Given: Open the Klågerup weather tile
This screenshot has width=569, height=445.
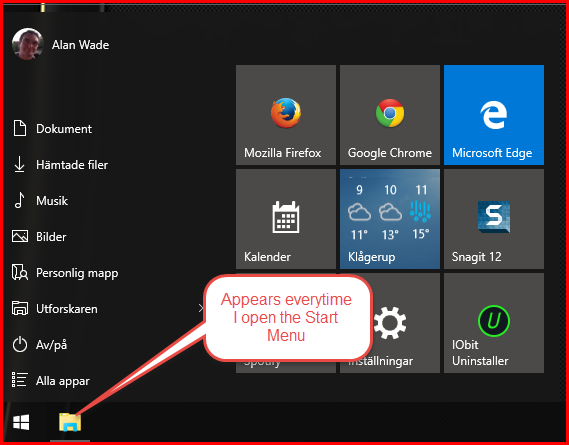Looking at the screenshot, I should coord(390,219).
